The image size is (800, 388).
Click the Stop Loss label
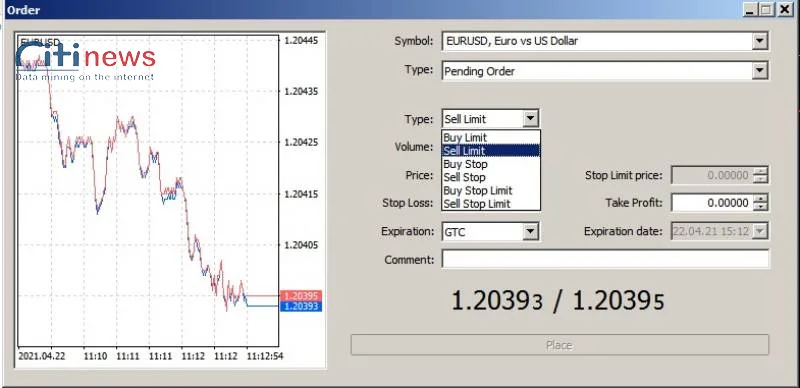[x=408, y=203]
